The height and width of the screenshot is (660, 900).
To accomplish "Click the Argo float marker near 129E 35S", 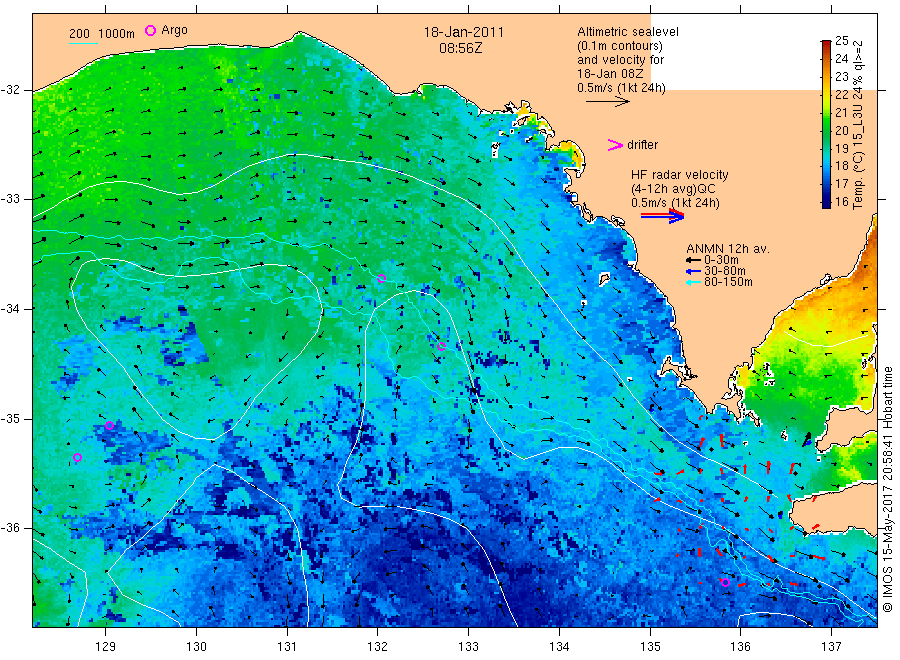I will click(x=110, y=425).
